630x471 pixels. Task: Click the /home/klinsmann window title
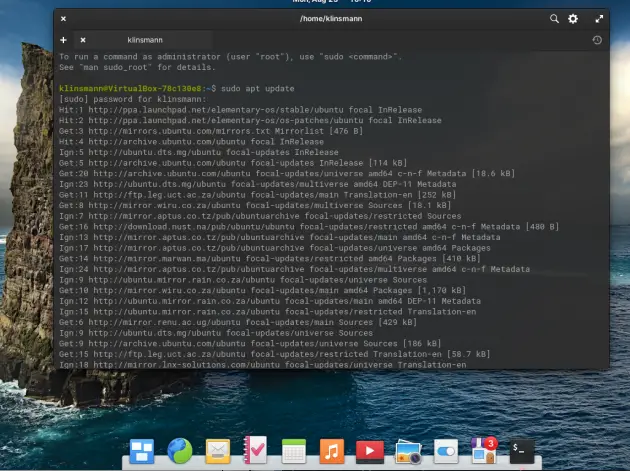click(x=331, y=18)
